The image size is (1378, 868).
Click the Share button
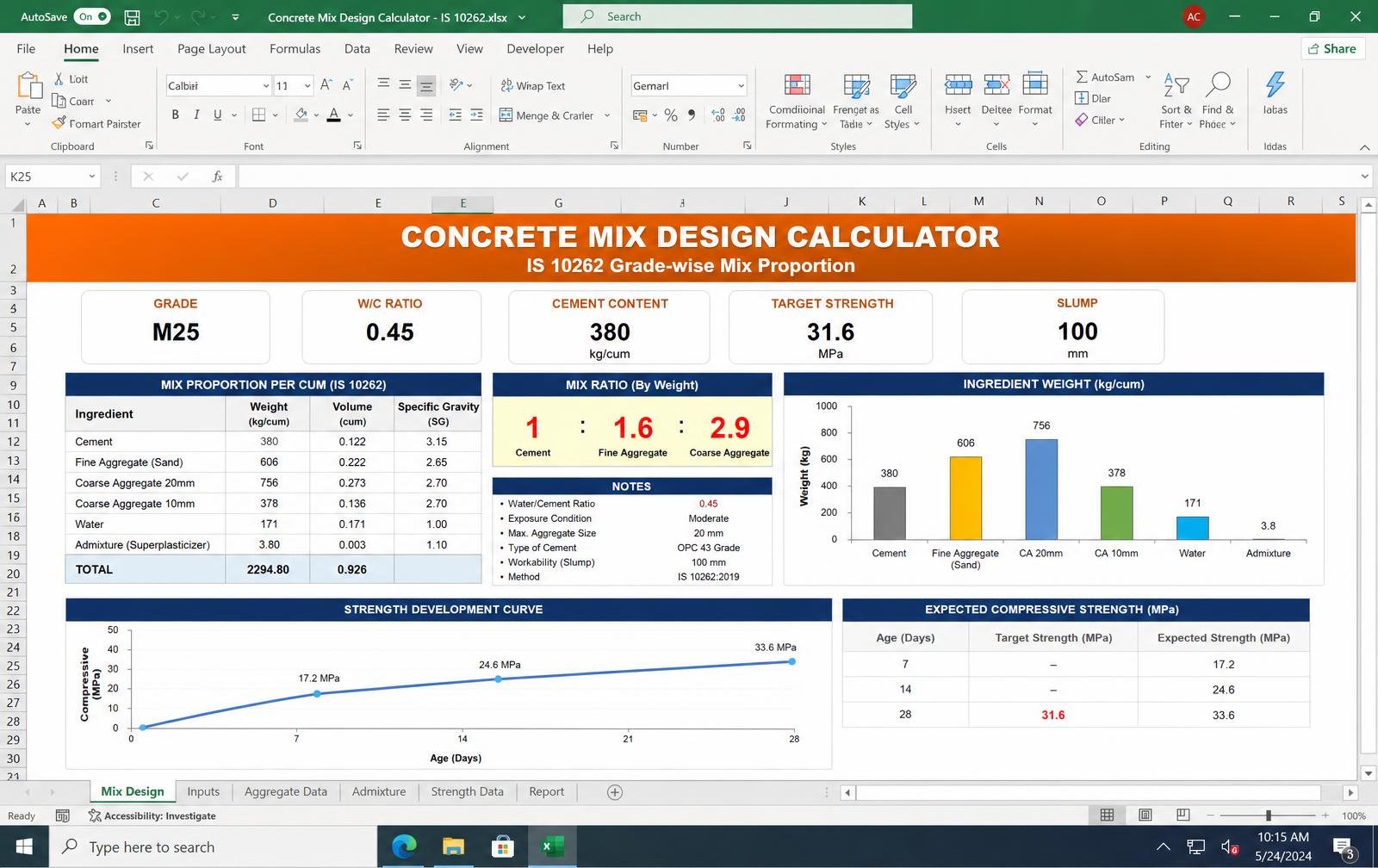1332,48
